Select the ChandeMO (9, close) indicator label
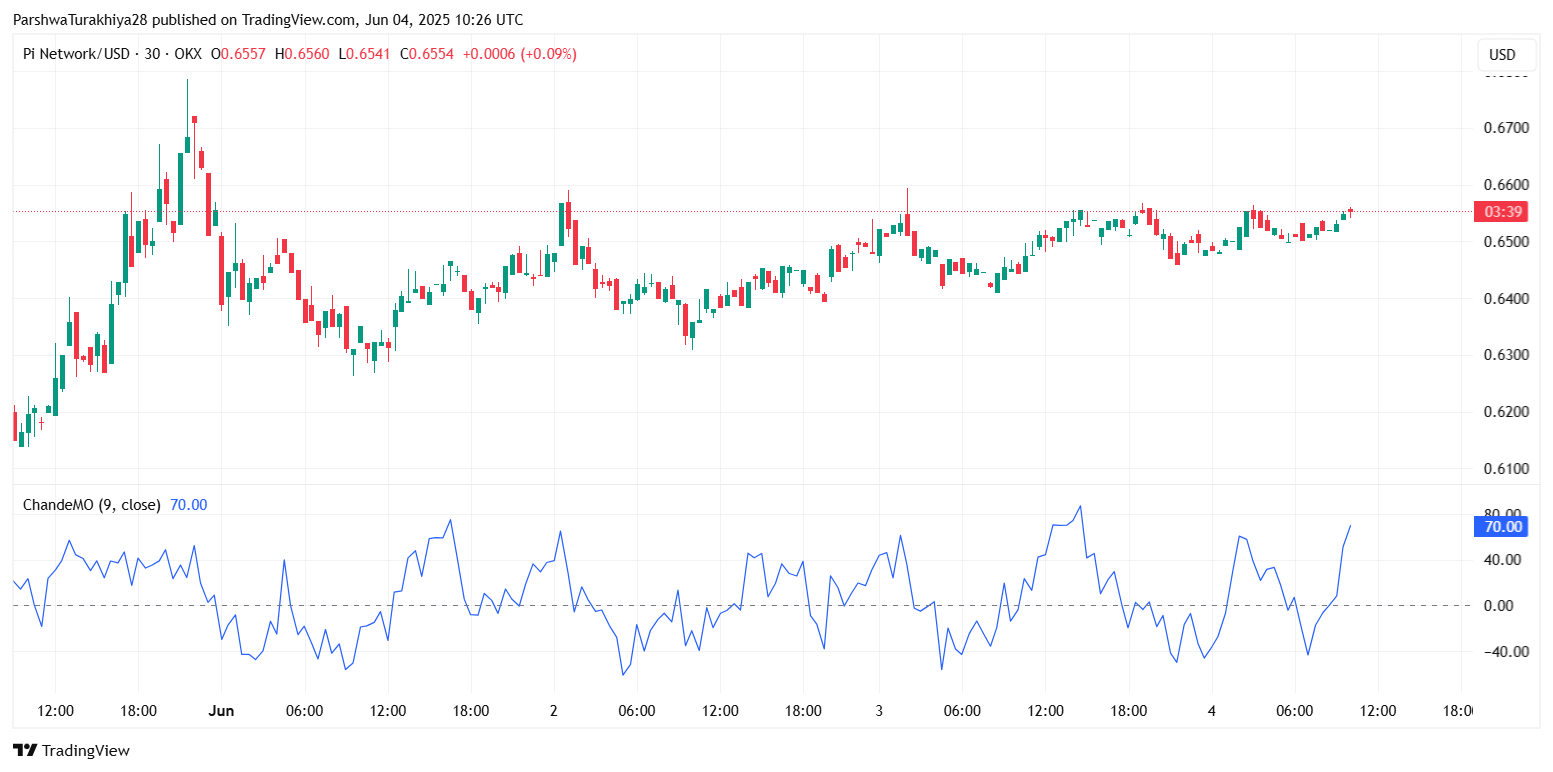 [x=91, y=505]
